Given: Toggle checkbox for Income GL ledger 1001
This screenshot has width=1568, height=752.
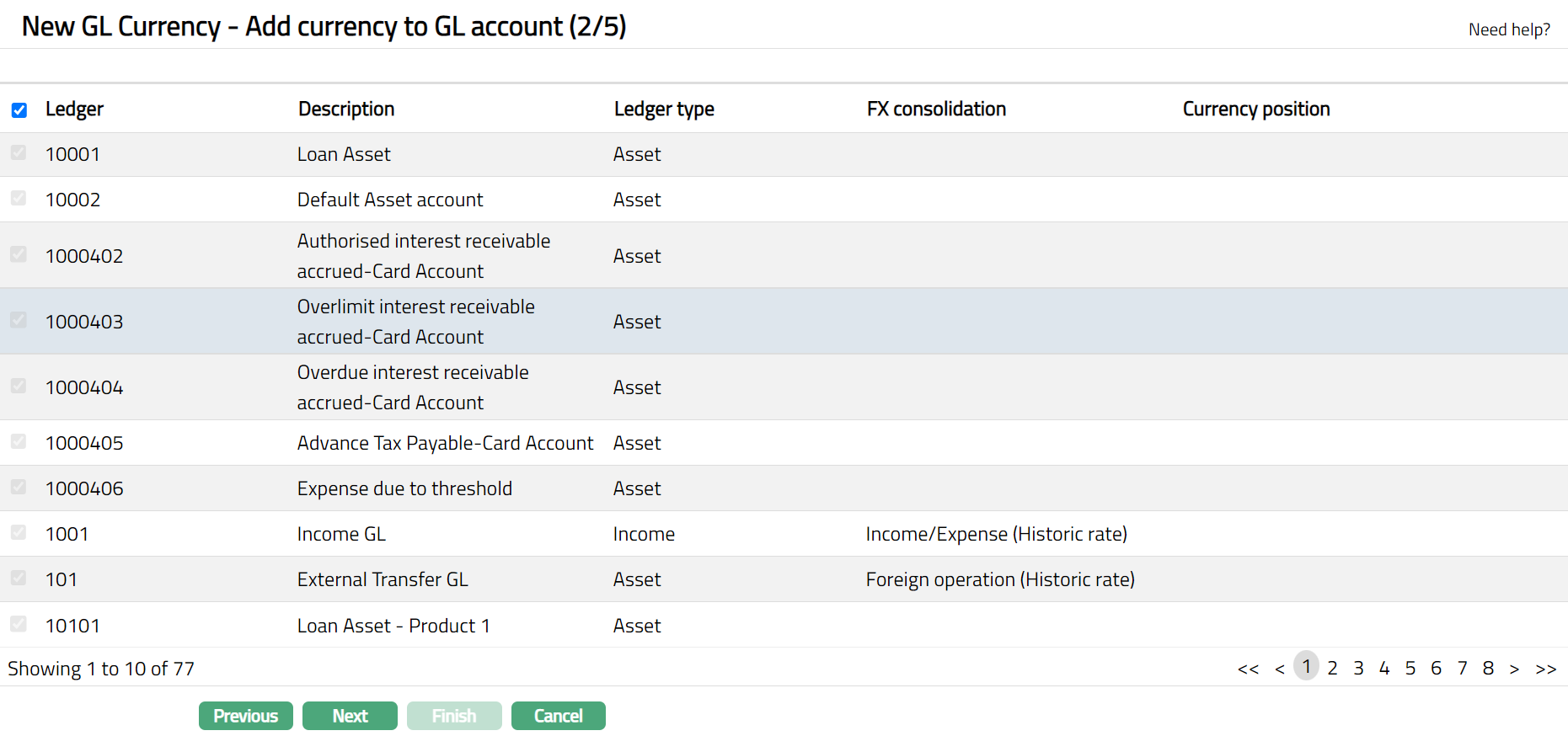Looking at the screenshot, I should pos(19,533).
